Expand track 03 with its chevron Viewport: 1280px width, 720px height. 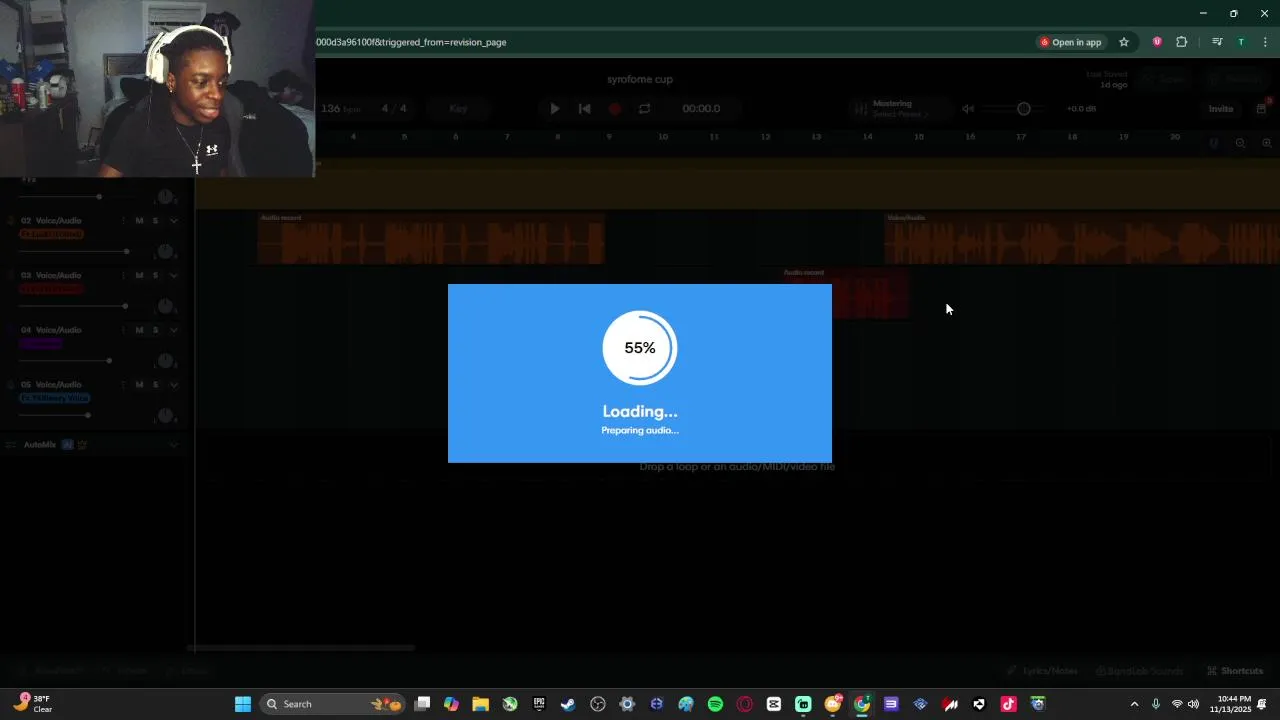[x=174, y=275]
